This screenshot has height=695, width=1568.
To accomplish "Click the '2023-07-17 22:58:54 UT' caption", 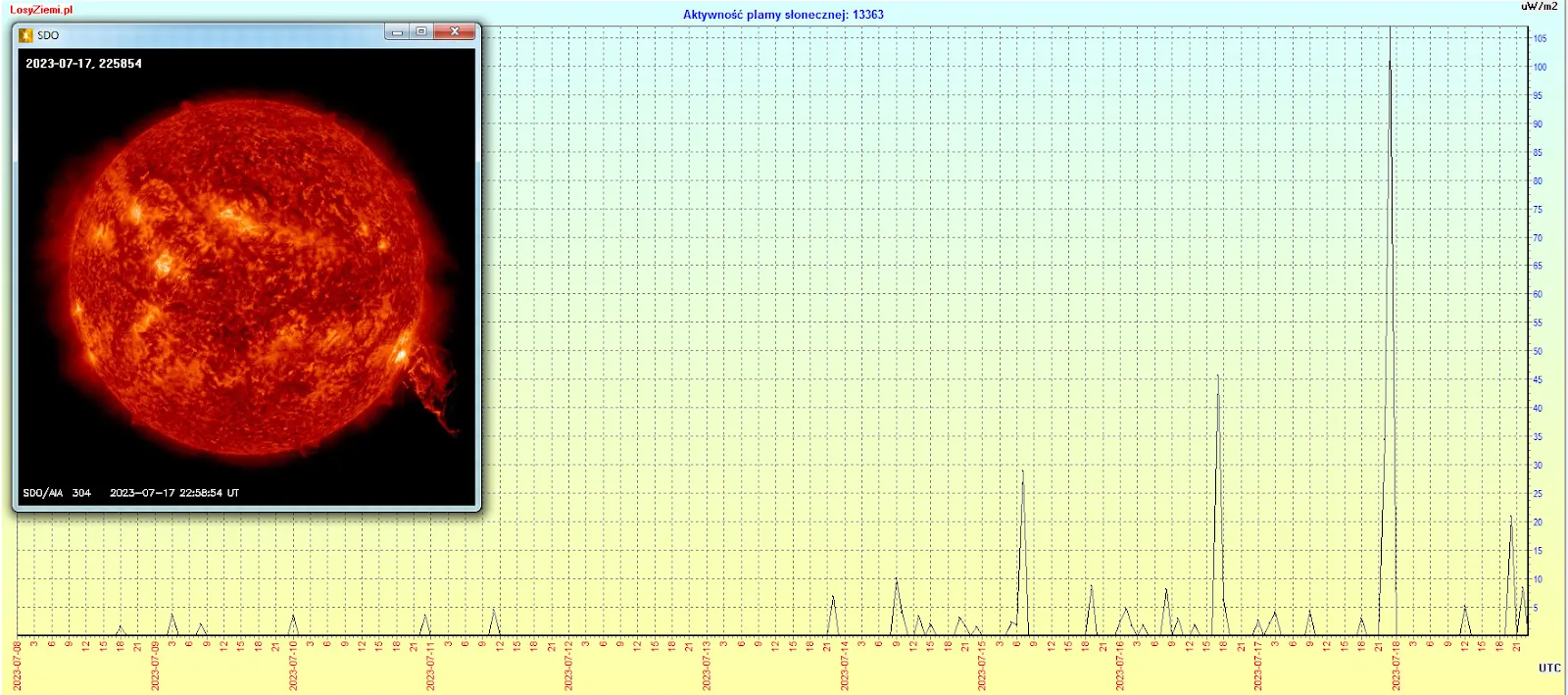I will tap(174, 493).
